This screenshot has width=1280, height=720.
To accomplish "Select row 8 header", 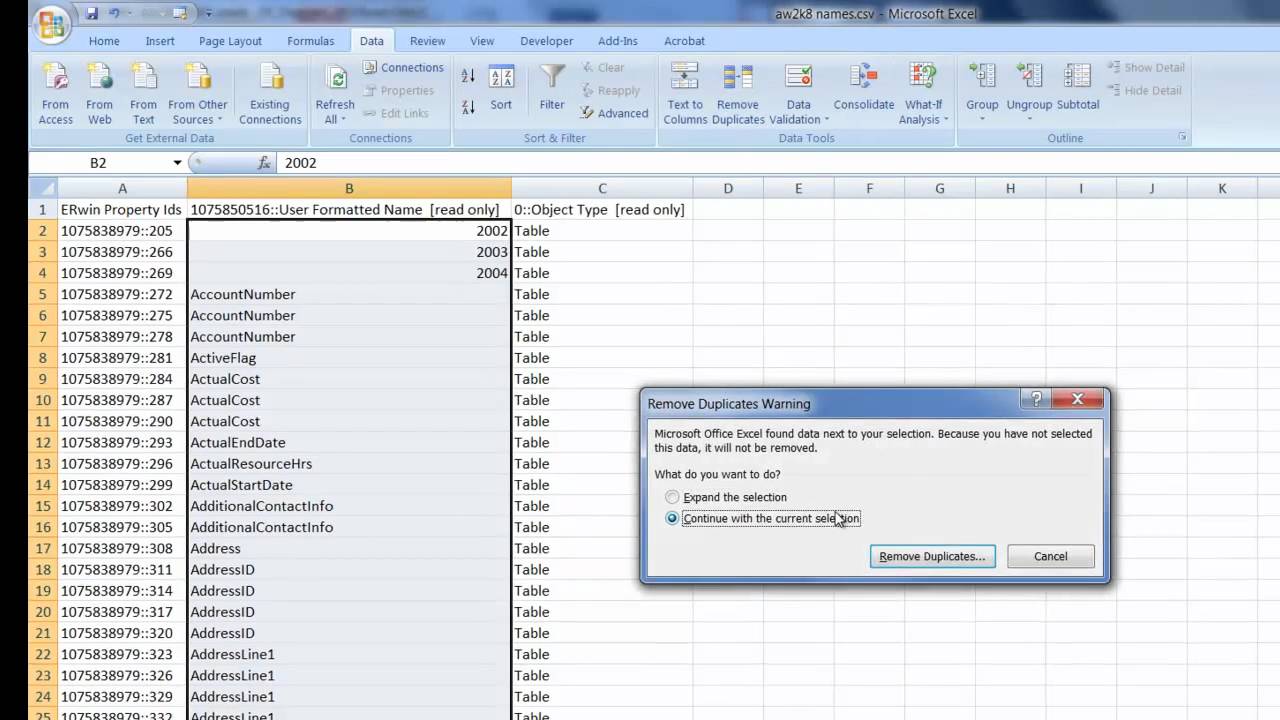I will (x=43, y=358).
